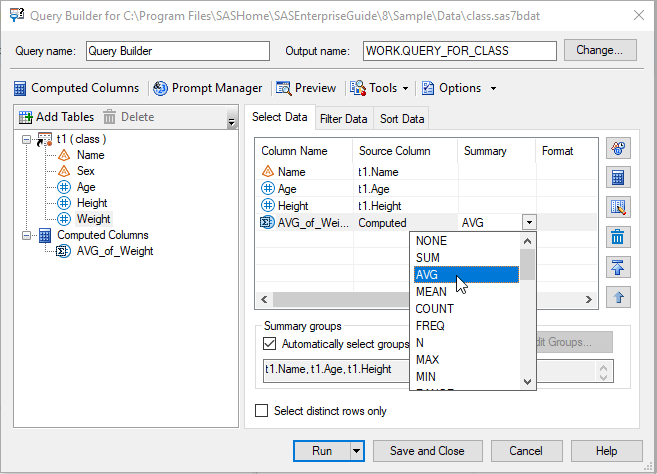657x474 pixels.
Task: Click Add Tables icon button
Action: tap(27, 117)
